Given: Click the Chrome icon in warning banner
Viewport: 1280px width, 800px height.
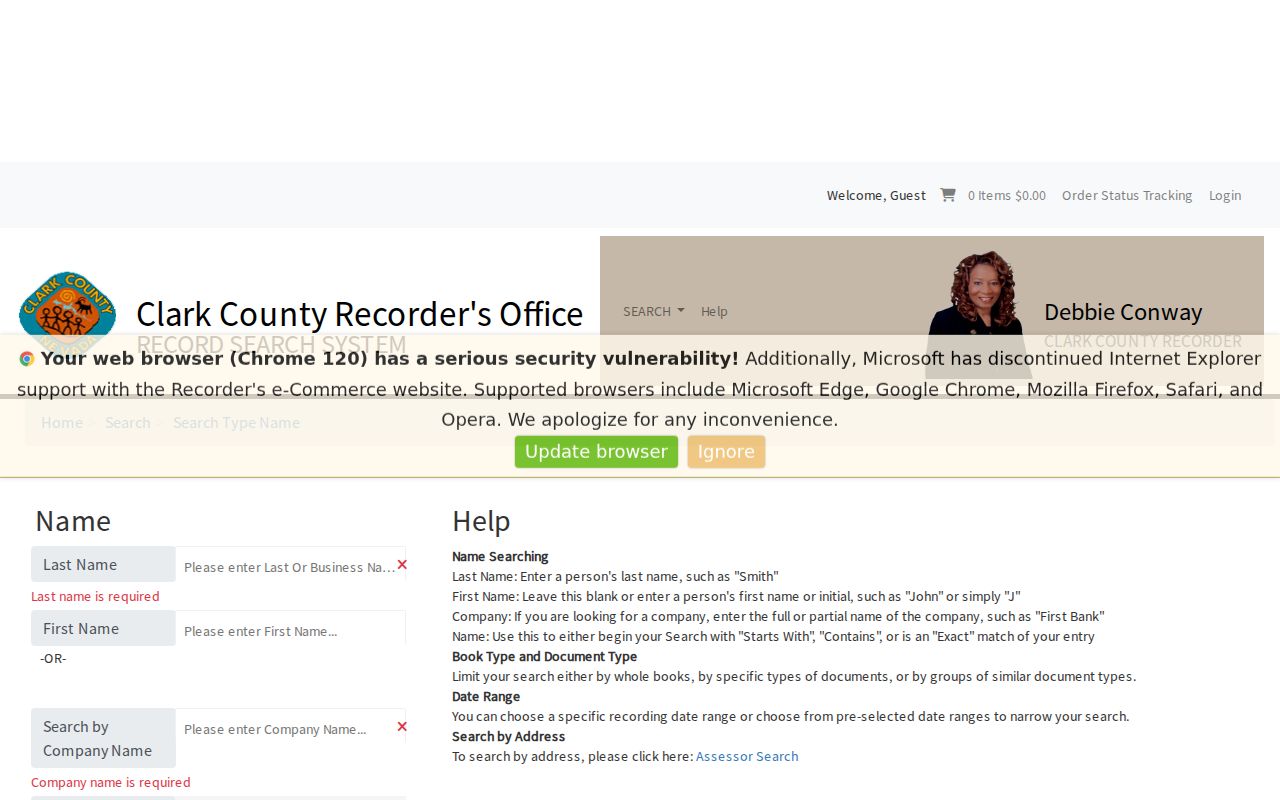Looking at the screenshot, I should click(27, 359).
